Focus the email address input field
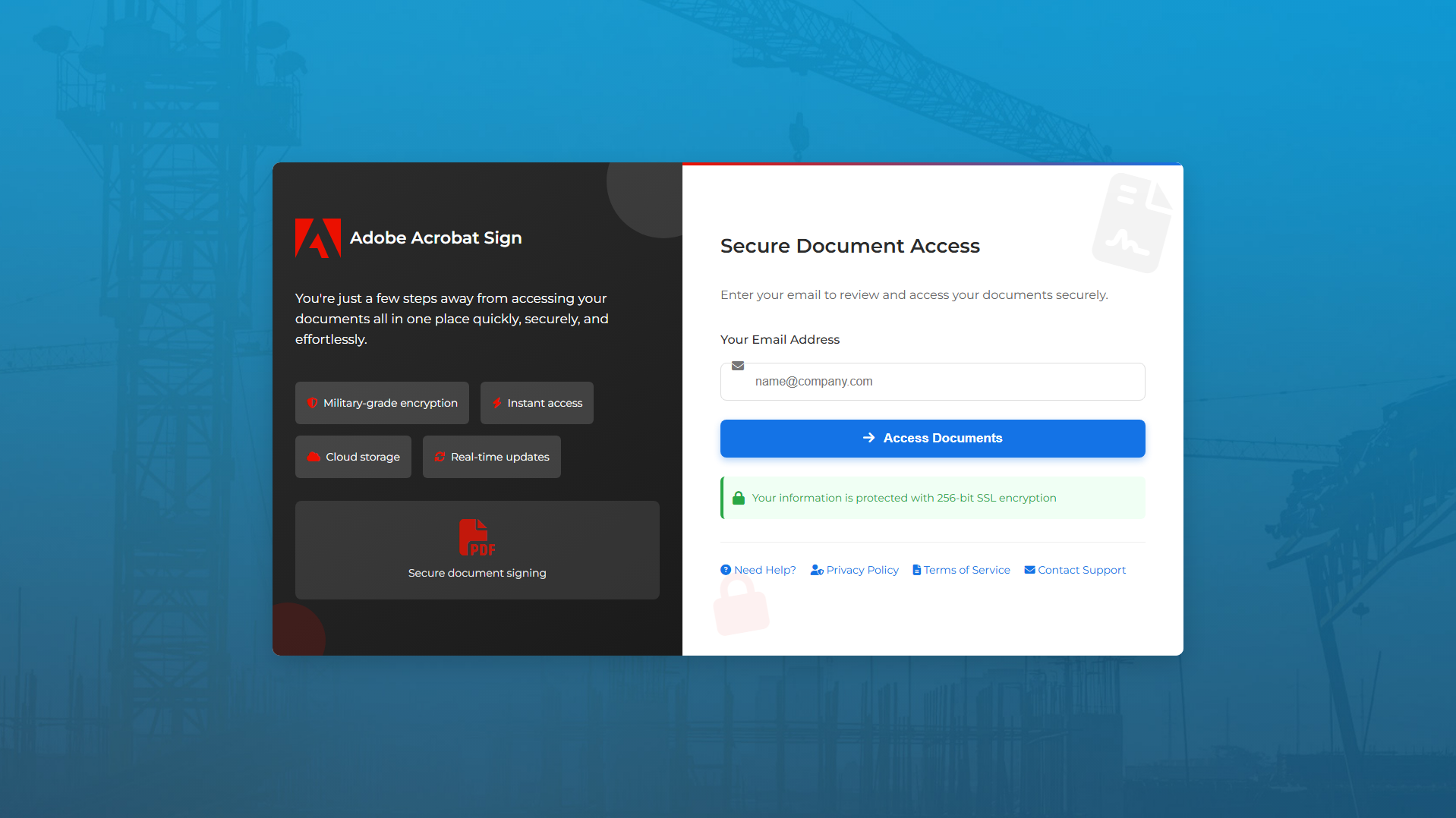Image resolution: width=1456 pixels, height=818 pixels. tap(932, 382)
